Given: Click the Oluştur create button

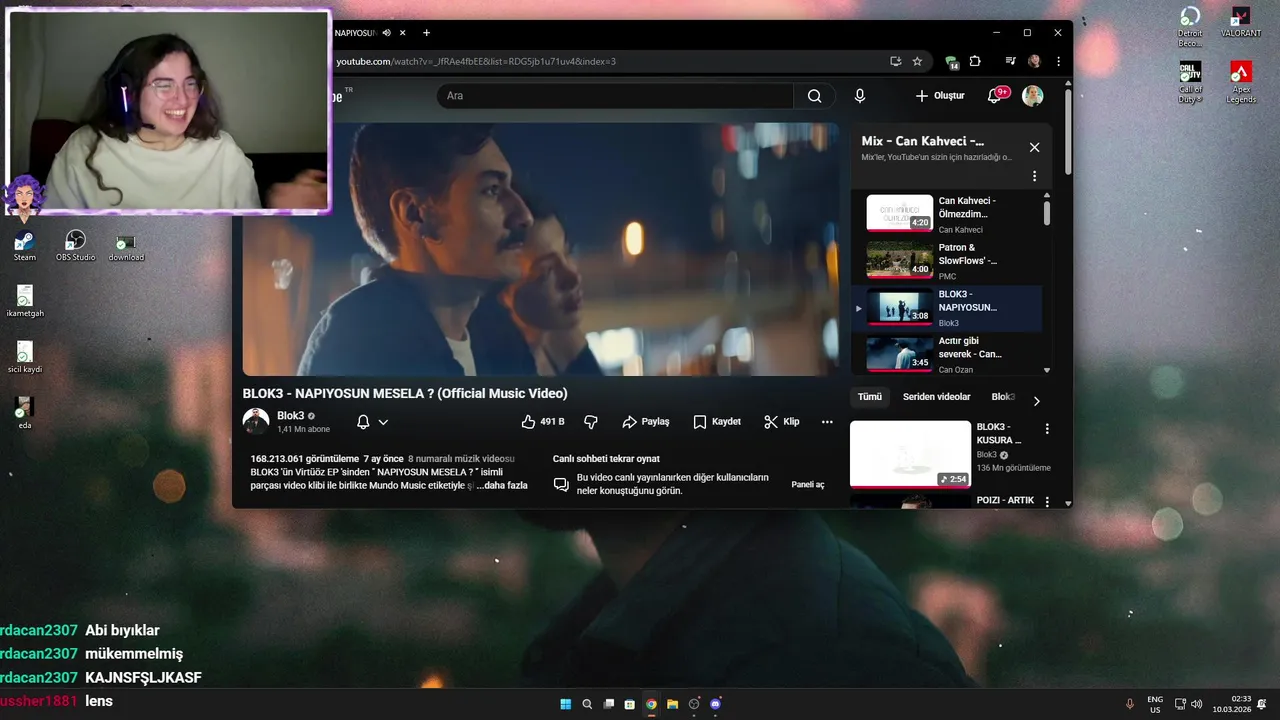Looking at the screenshot, I should point(940,96).
